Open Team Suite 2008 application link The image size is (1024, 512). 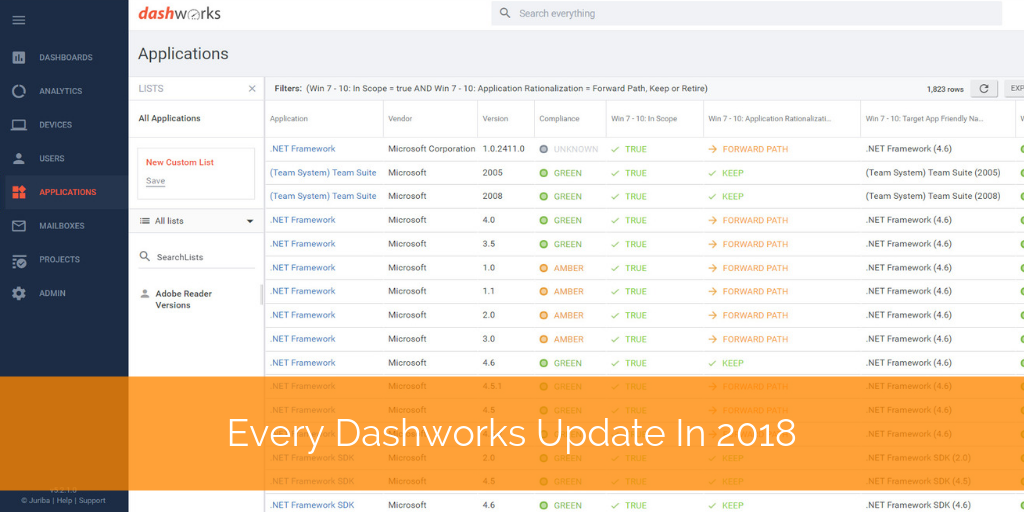click(x=323, y=196)
